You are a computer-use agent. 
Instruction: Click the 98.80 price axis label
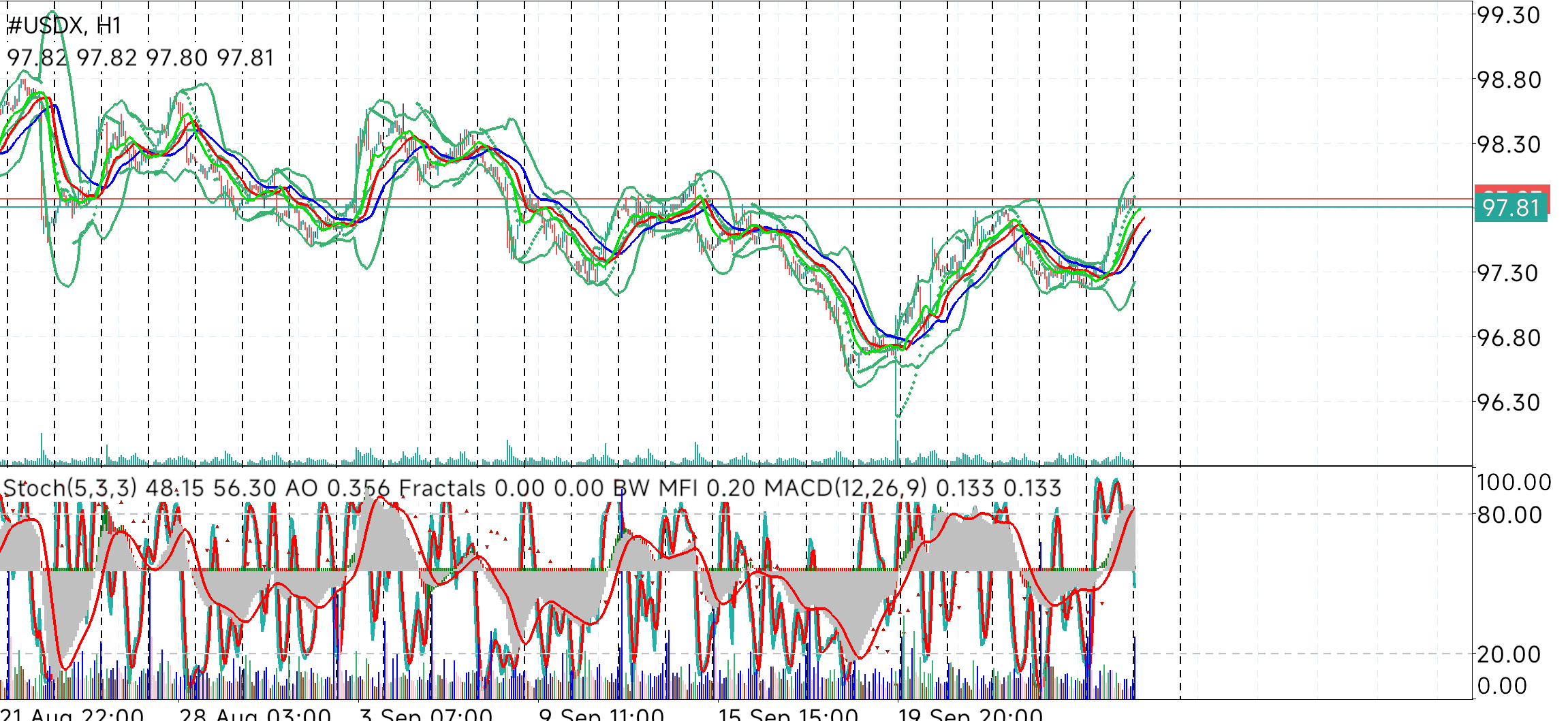(x=1508, y=80)
